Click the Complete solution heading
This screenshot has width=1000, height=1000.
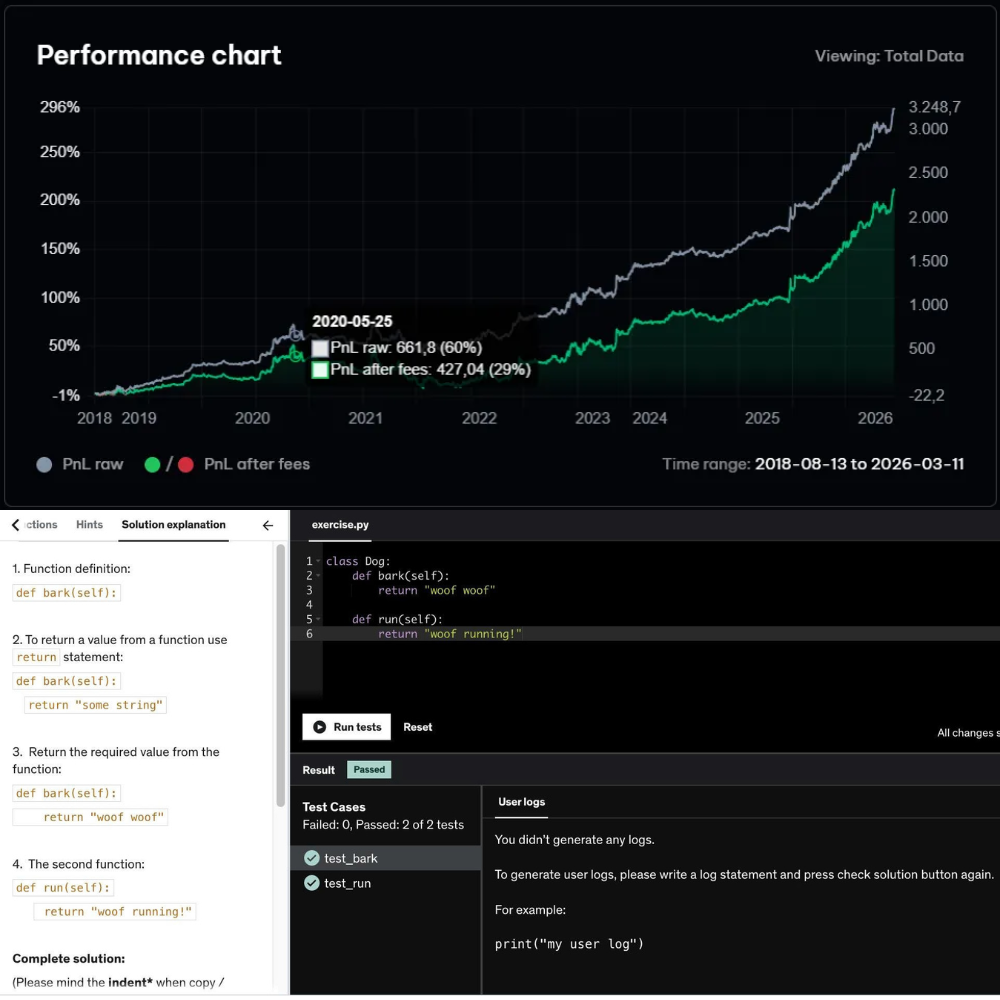click(68, 959)
